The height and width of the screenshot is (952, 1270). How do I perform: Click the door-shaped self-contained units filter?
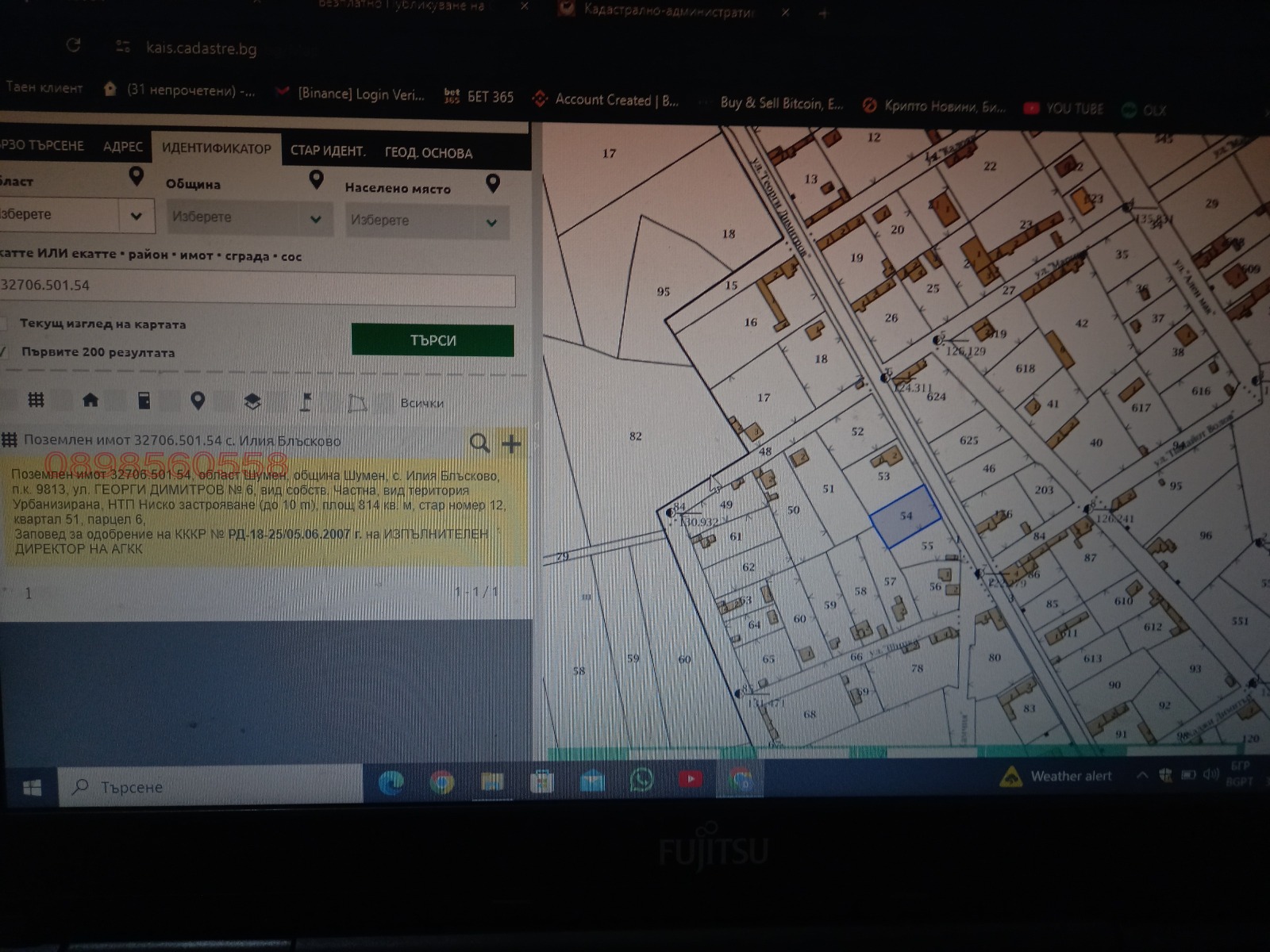[144, 401]
